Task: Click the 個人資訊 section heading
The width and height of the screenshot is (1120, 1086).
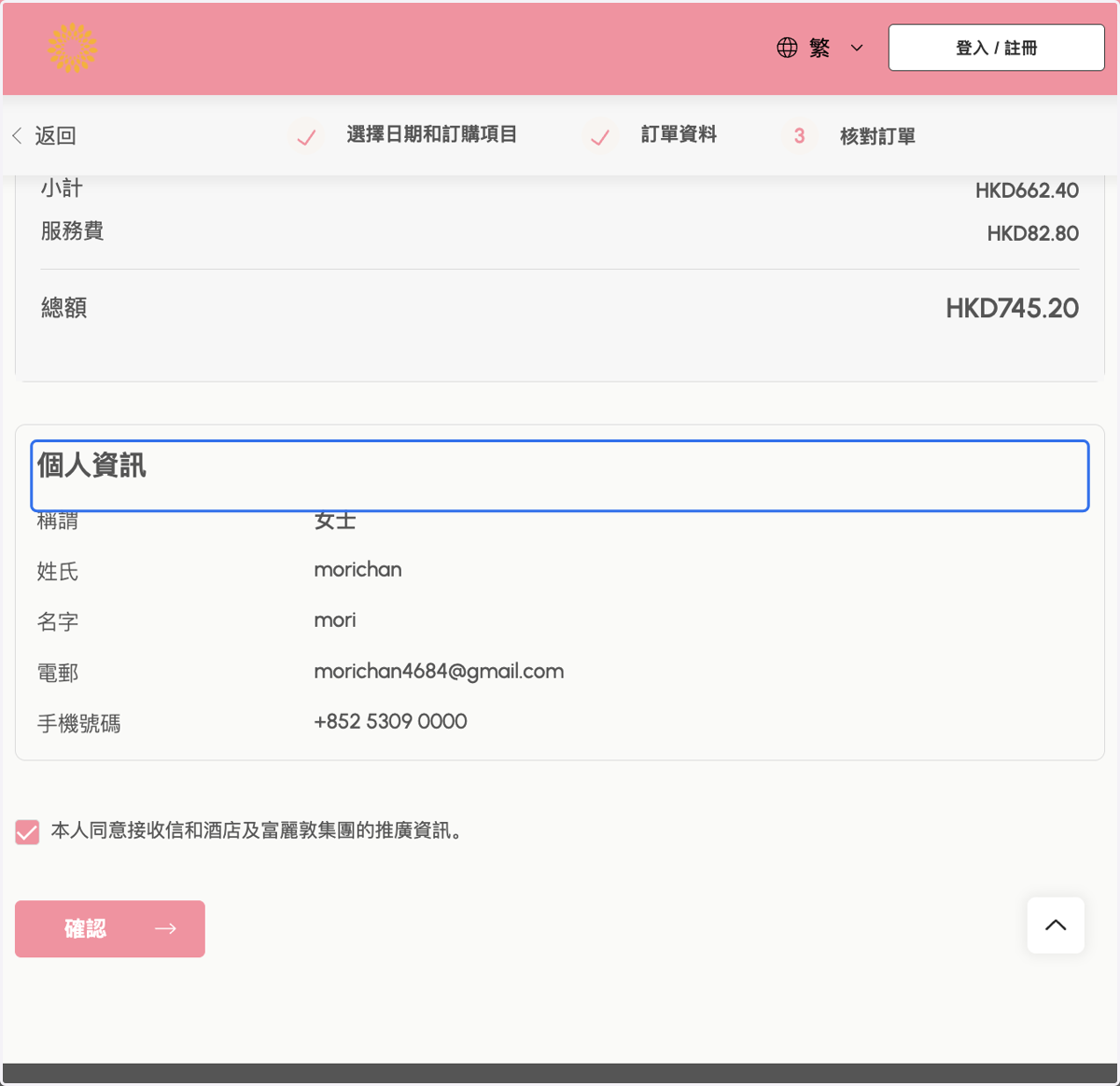Action: pyautogui.click(x=91, y=465)
